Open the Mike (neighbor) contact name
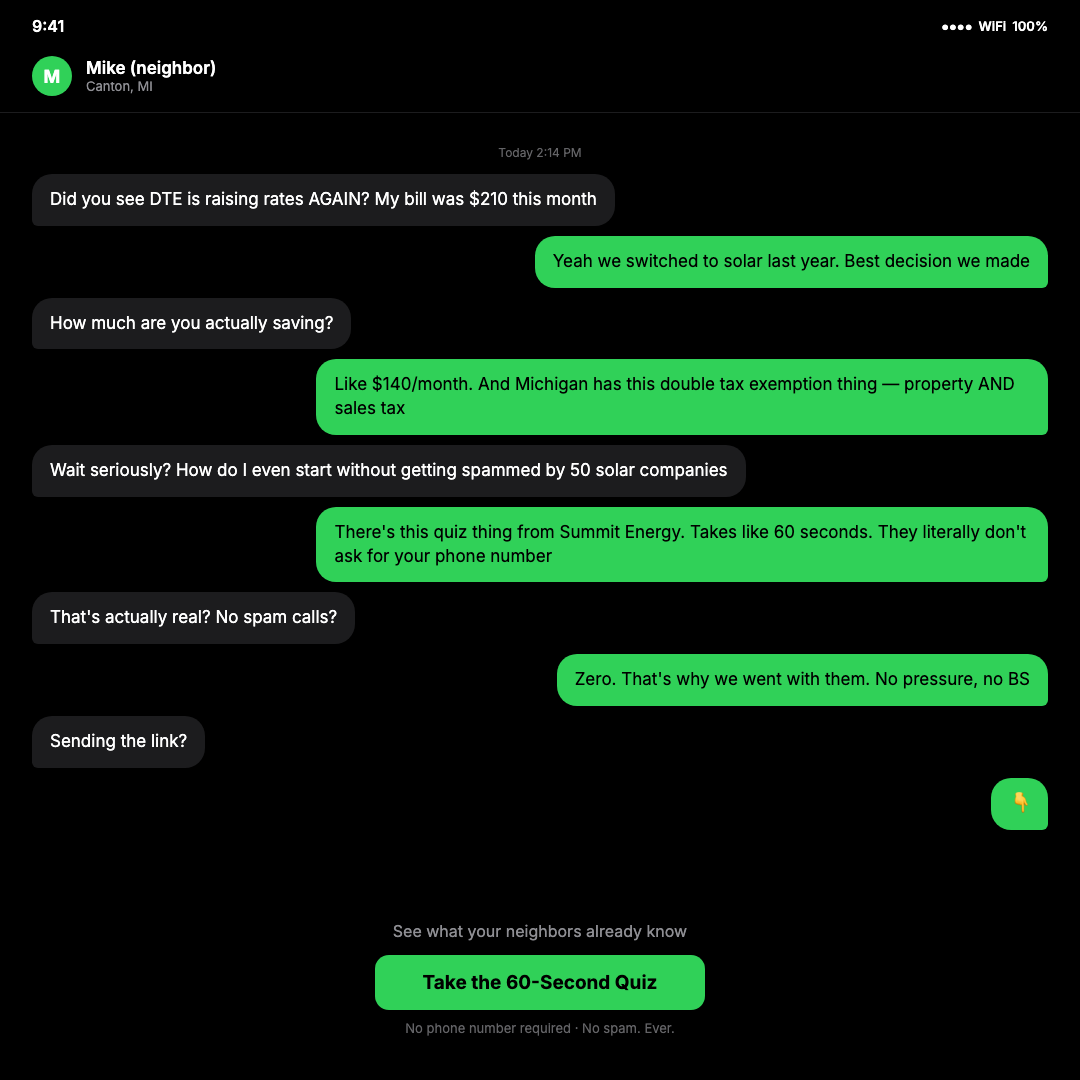 (x=151, y=68)
